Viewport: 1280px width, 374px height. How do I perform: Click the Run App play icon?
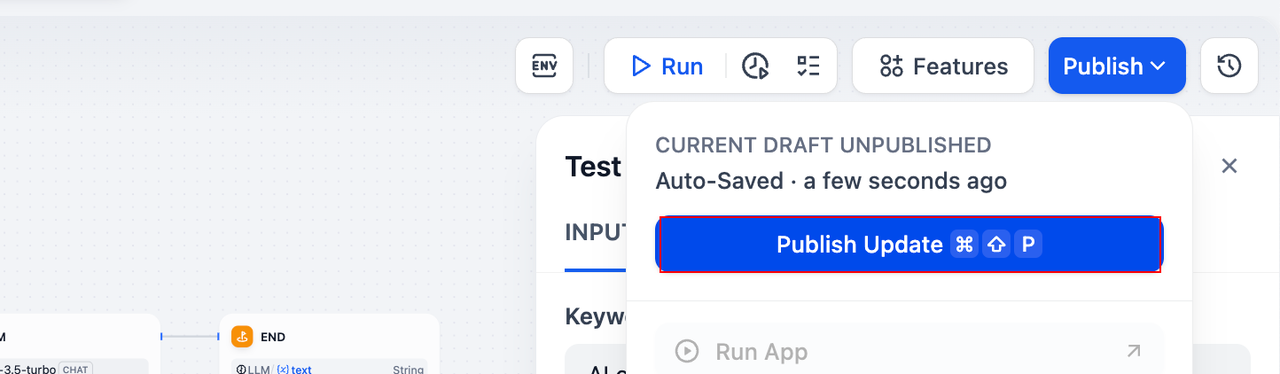[686, 351]
